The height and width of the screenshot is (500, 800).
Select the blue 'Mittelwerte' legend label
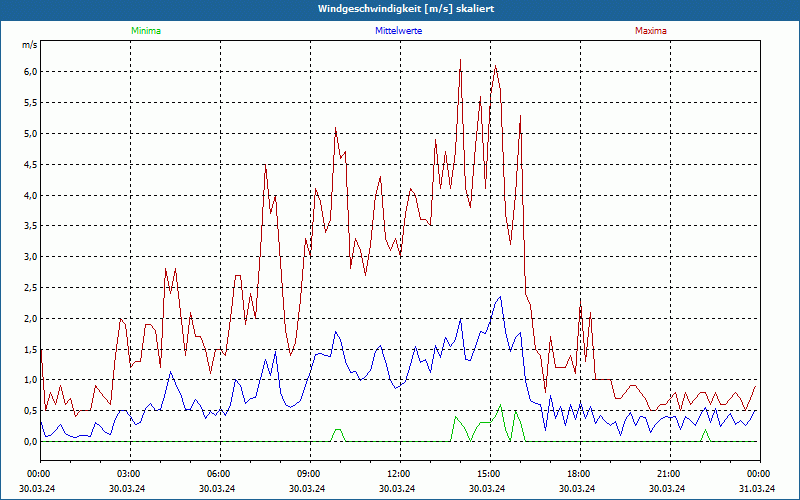(398, 31)
